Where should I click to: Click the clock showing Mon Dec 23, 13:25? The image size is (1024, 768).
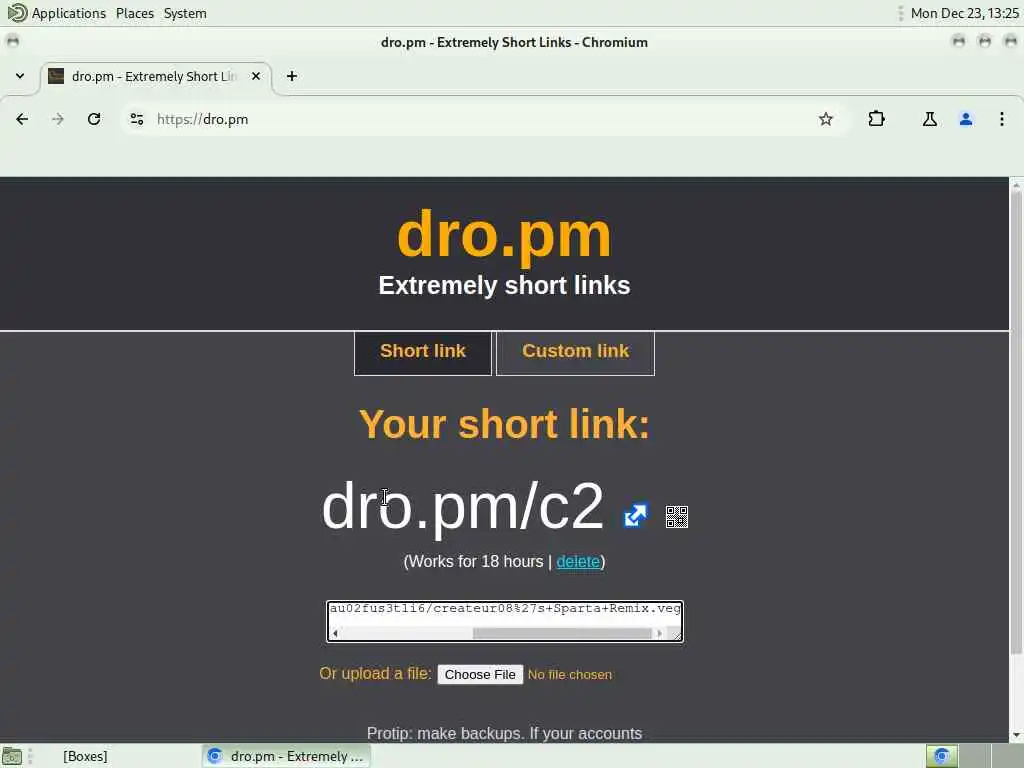point(965,13)
